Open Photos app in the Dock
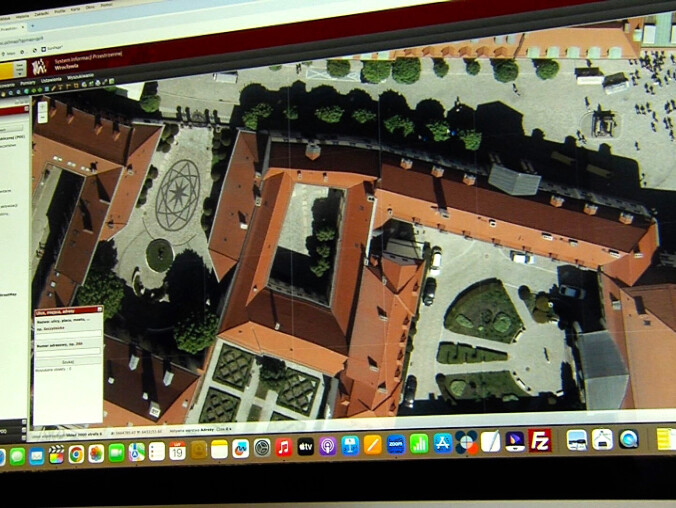The height and width of the screenshot is (508, 676). coord(96,454)
